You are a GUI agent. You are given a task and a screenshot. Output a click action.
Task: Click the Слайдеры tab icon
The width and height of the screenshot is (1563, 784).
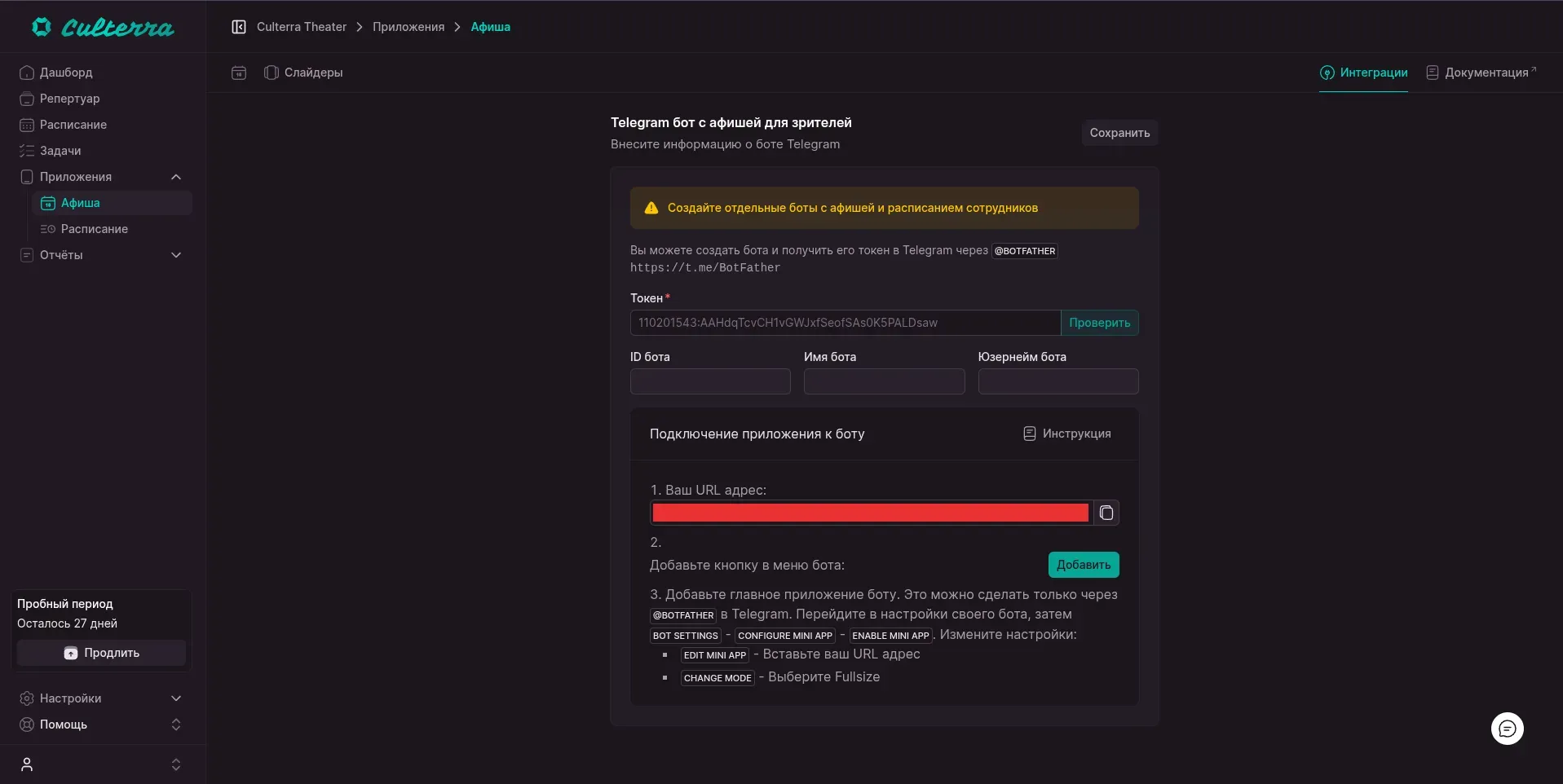click(x=272, y=73)
